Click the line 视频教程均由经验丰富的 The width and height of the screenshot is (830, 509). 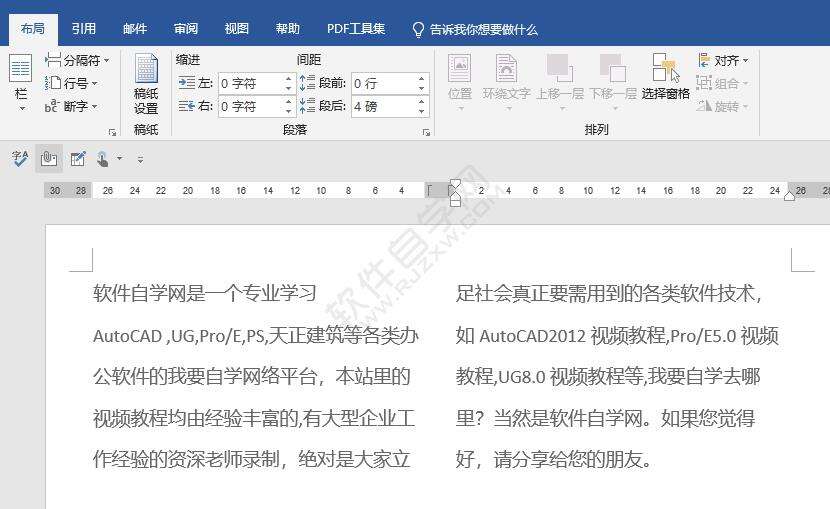coord(254,419)
